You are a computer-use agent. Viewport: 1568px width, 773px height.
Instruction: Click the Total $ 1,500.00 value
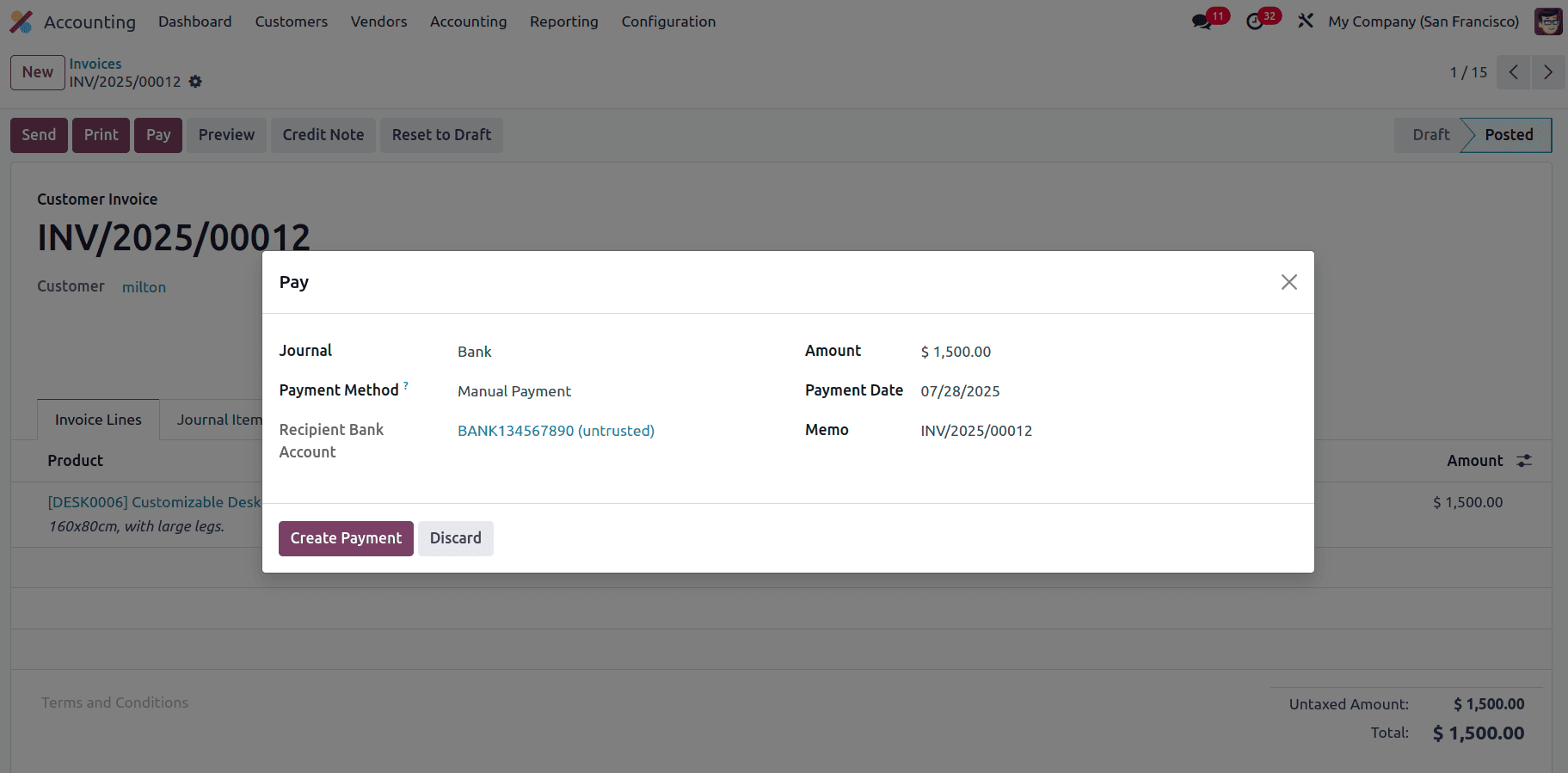[x=1479, y=733]
